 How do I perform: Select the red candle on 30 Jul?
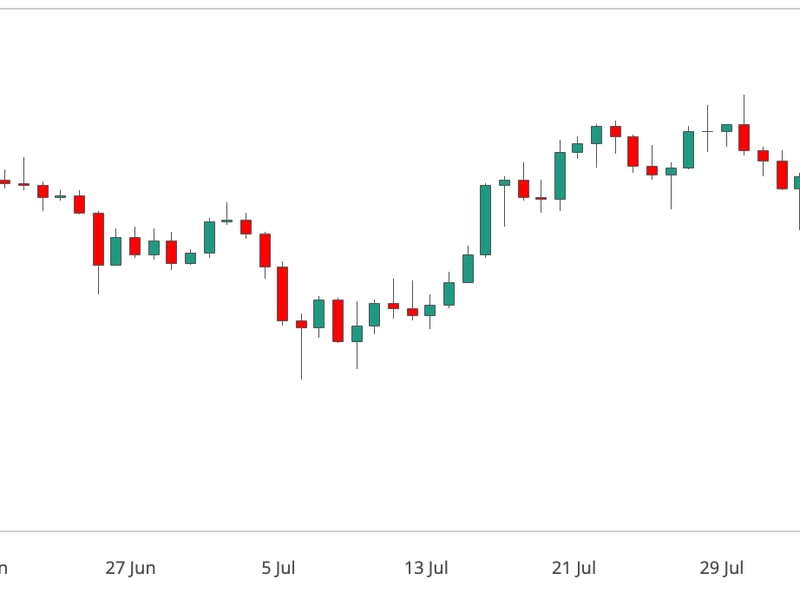744,137
